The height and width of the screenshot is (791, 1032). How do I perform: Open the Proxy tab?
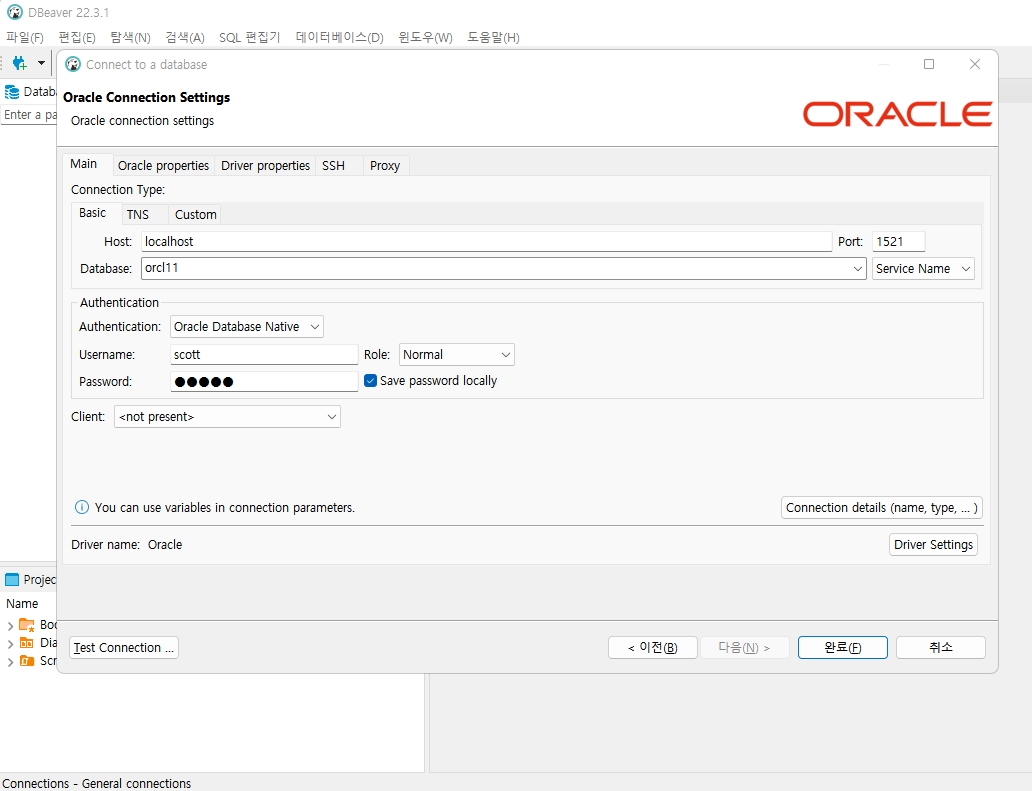click(385, 166)
